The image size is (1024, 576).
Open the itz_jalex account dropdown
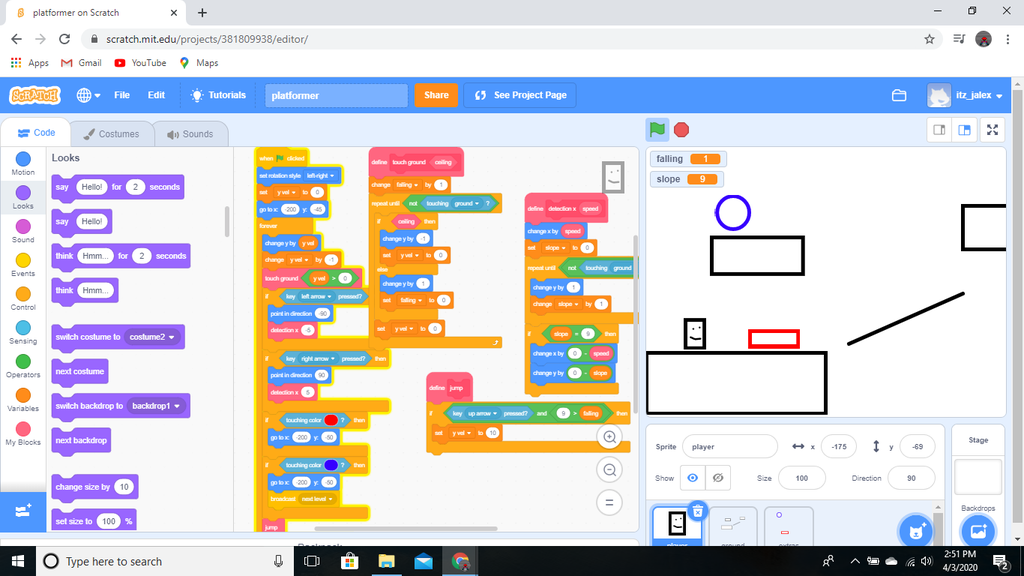tap(965, 95)
